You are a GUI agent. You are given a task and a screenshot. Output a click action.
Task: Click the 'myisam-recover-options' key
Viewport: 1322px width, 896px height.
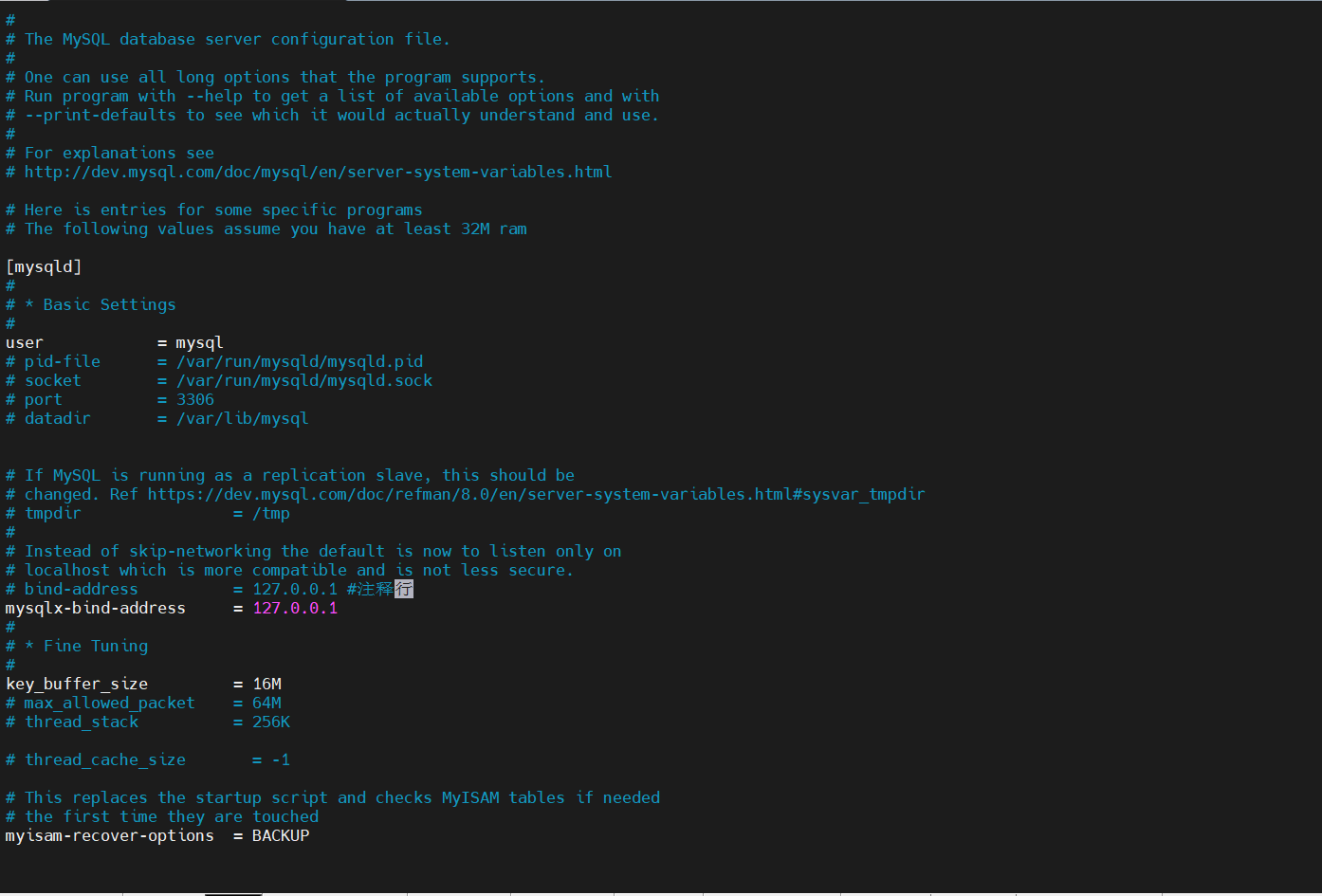tap(110, 835)
